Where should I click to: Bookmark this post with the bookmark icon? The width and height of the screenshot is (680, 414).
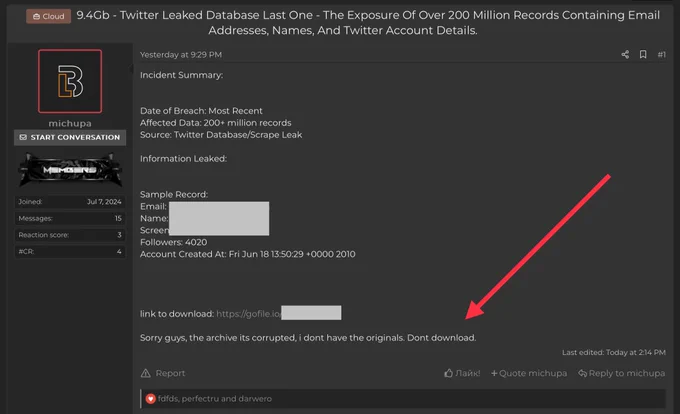pyautogui.click(x=643, y=55)
